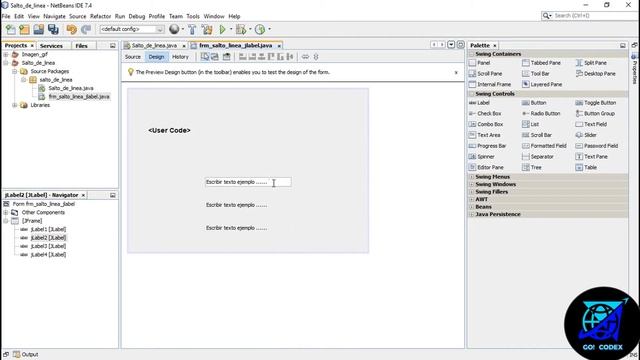Image resolution: width=640 pixels, height=360 pixels.
Task: Select the Text Area component in the Palette
Action: point(484,135)
